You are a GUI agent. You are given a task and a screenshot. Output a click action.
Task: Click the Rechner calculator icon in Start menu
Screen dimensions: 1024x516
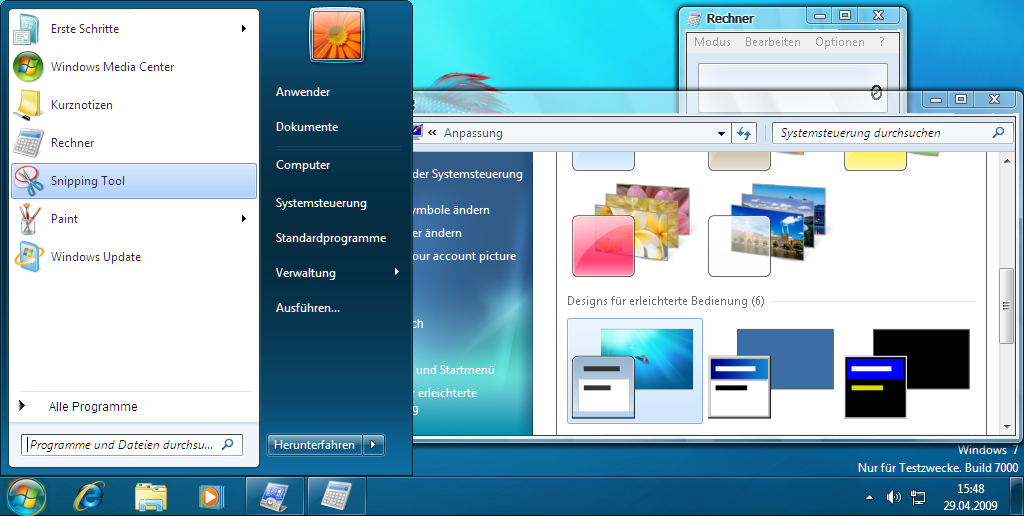[x=28, y=143]
